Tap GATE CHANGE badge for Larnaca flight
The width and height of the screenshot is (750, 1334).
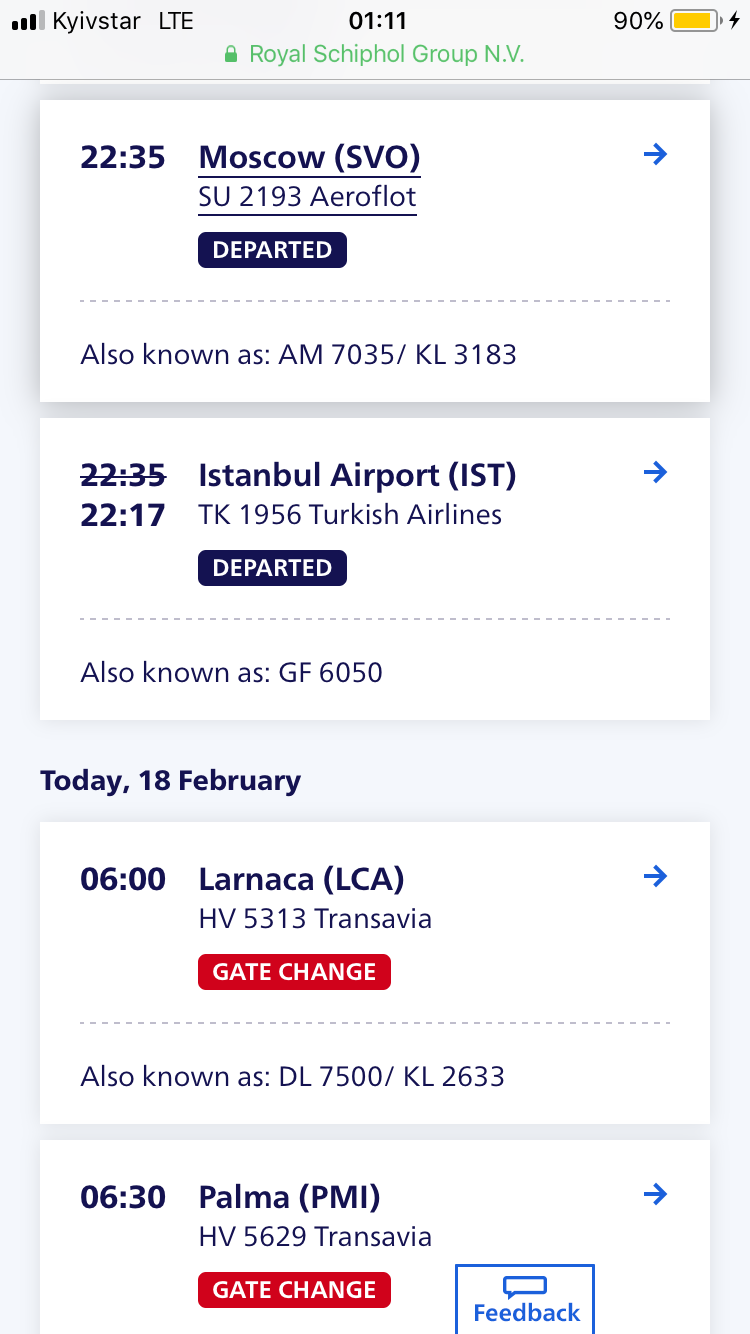pyautogui.click(x=294, y=972)
